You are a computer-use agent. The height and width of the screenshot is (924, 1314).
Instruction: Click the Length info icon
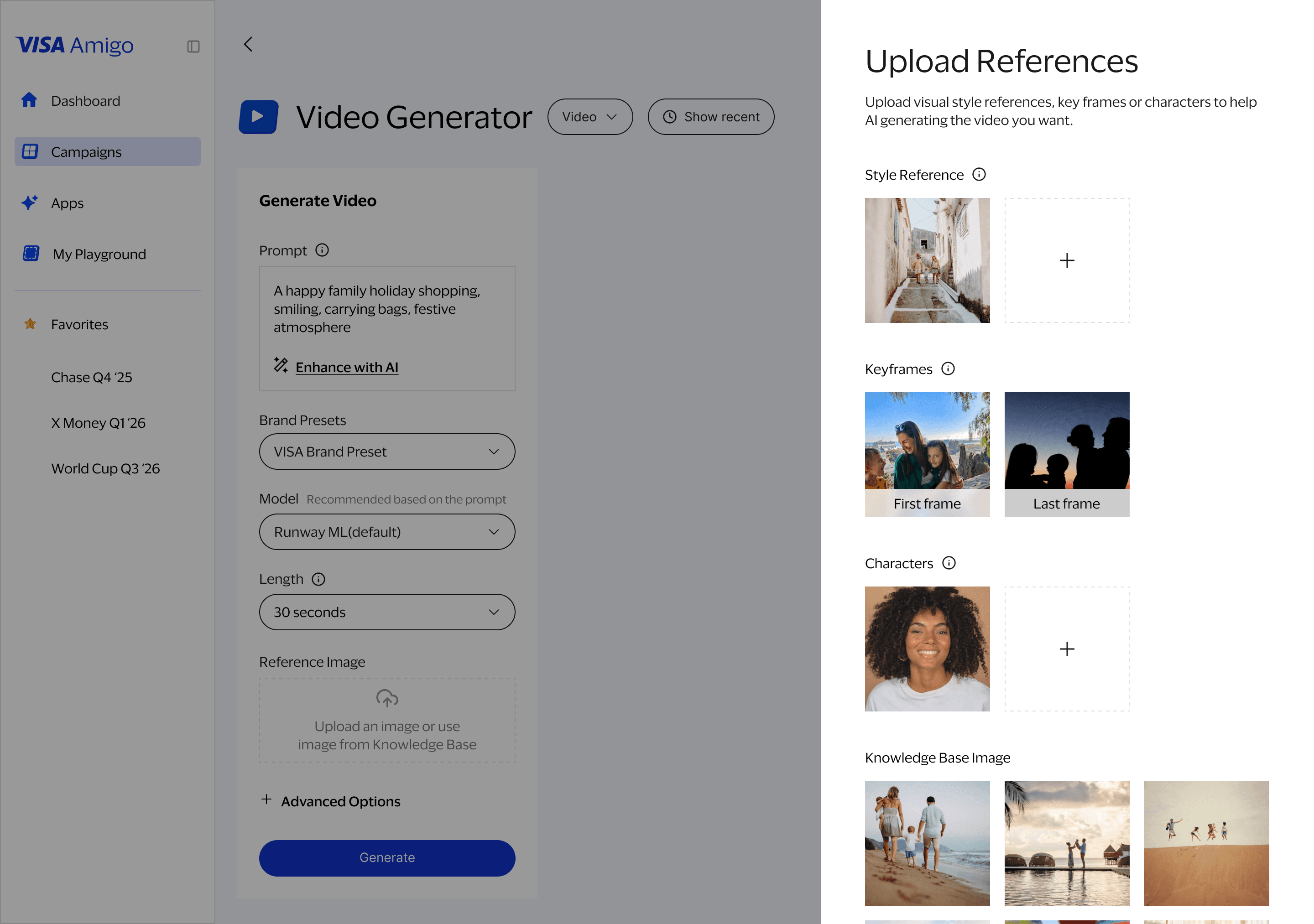point(319,579)
